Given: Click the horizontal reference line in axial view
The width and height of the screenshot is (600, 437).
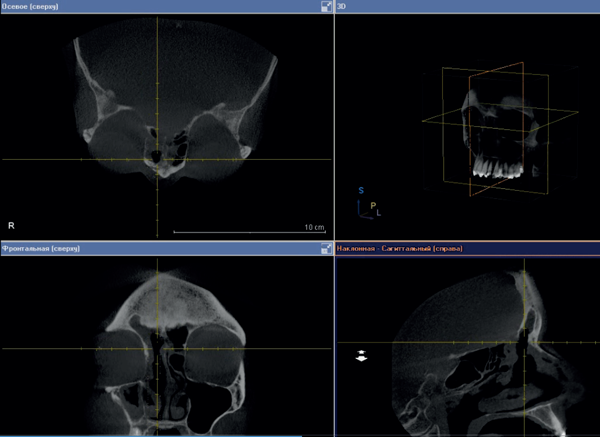Looking at the screenshot, I should pos(60,159).
